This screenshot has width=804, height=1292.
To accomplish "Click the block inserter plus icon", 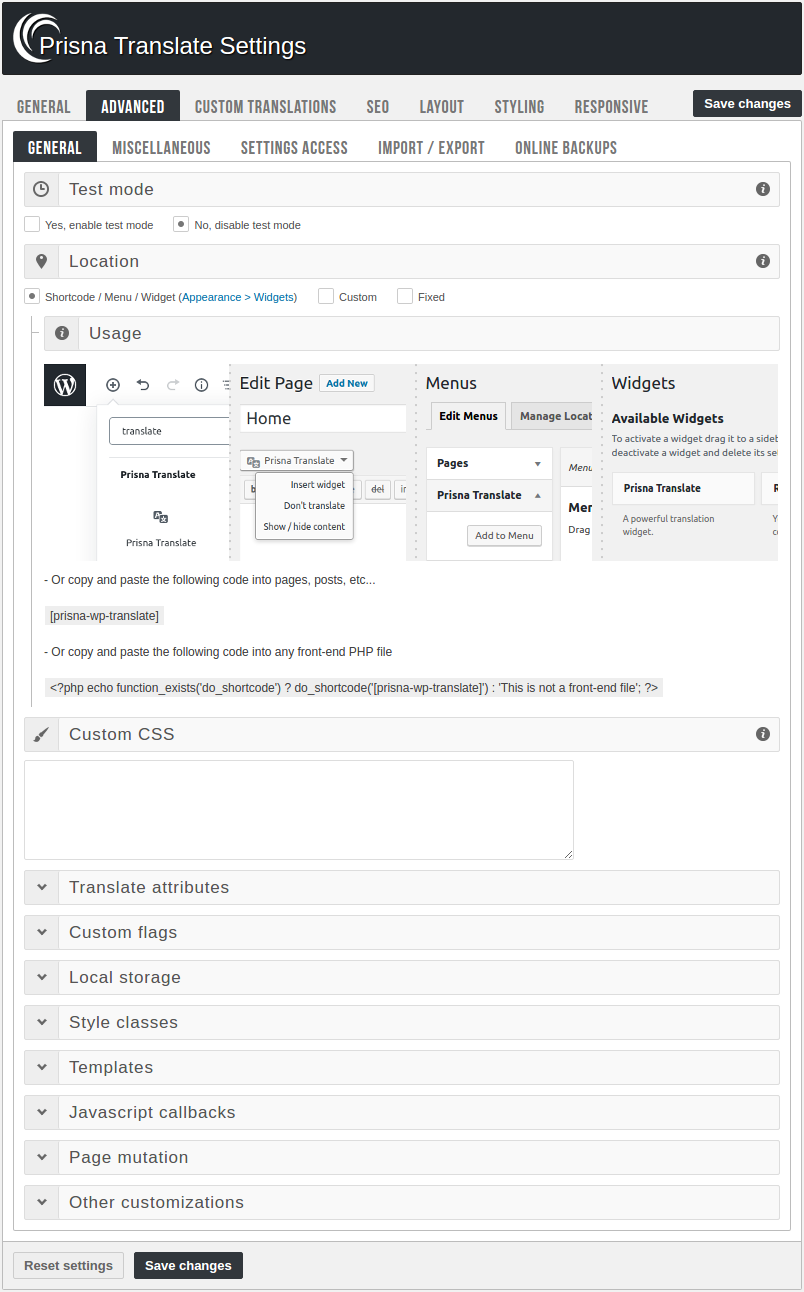I will [x=113, y=384].
